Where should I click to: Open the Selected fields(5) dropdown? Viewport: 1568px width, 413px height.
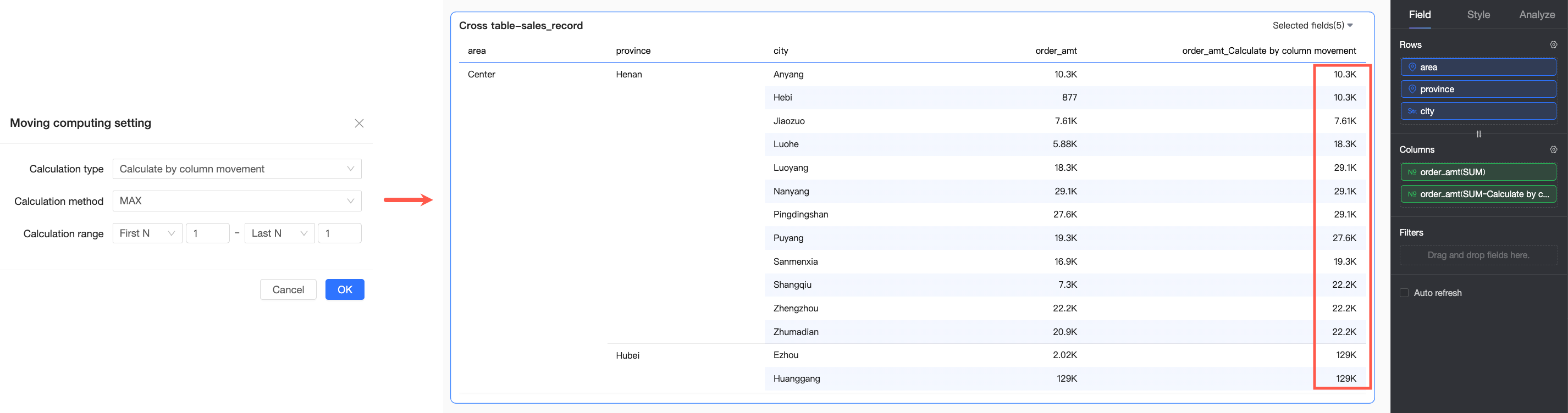point(1312,26)
